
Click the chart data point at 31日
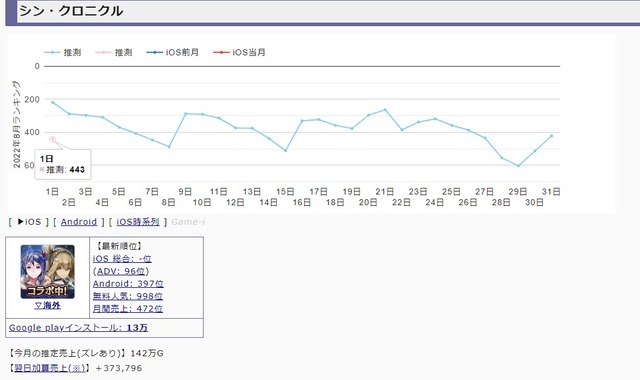551,136
